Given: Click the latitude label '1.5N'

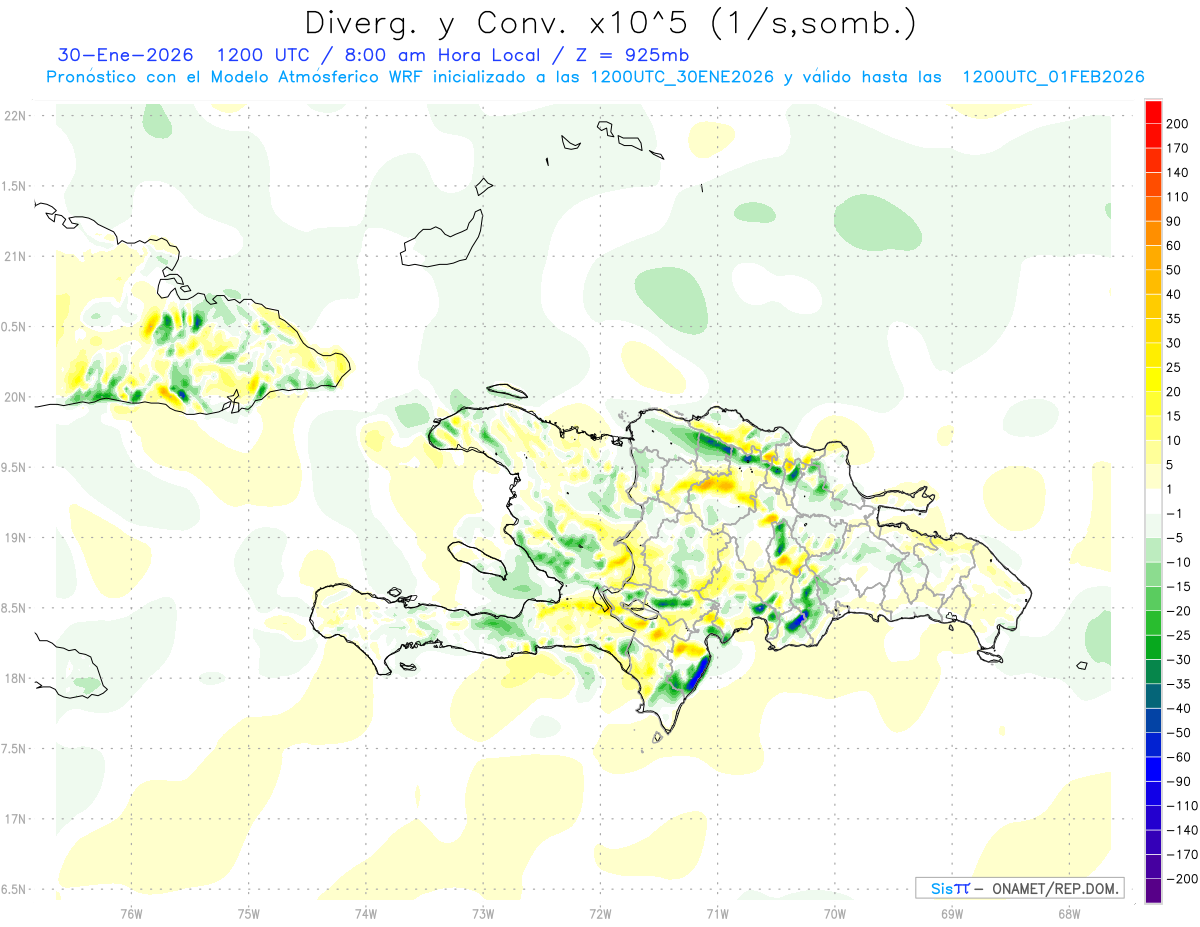Looking at the screenshot, I should point(15,186).
